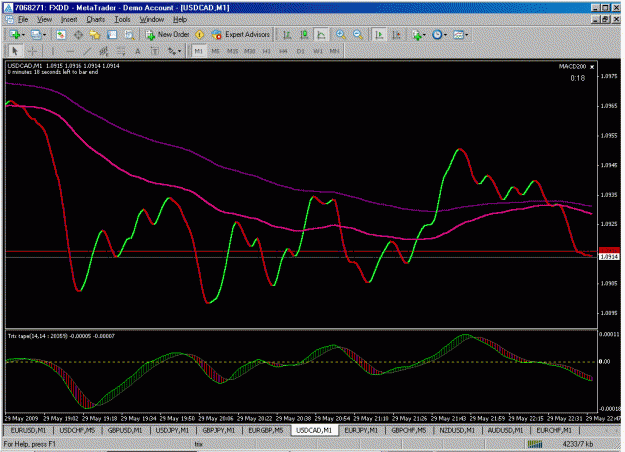Select the Trendline drawing tool

[87, 51]
